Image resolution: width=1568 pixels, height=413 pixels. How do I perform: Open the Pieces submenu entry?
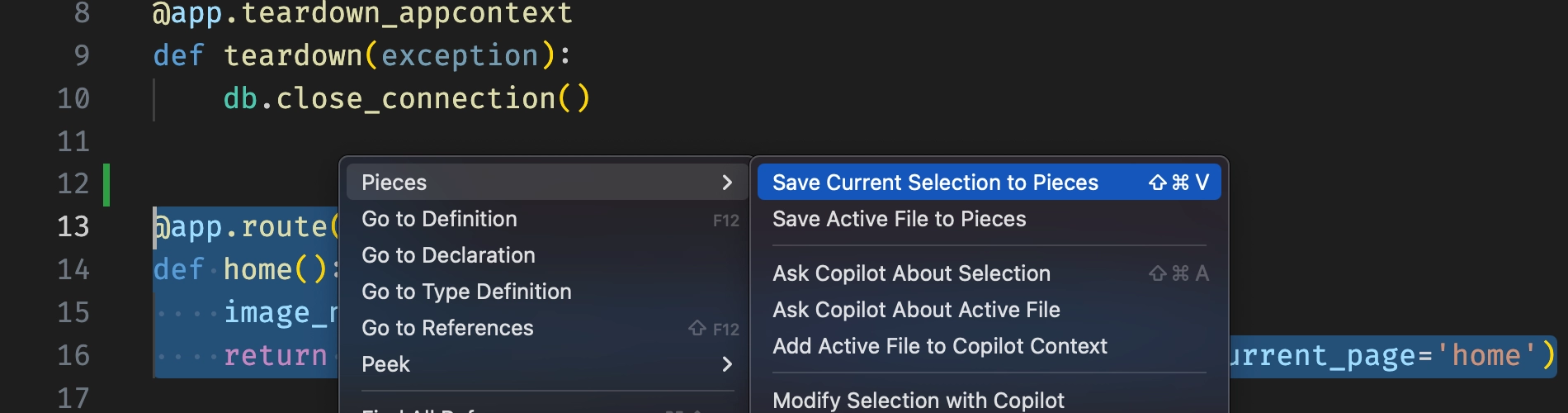(394, 183)
